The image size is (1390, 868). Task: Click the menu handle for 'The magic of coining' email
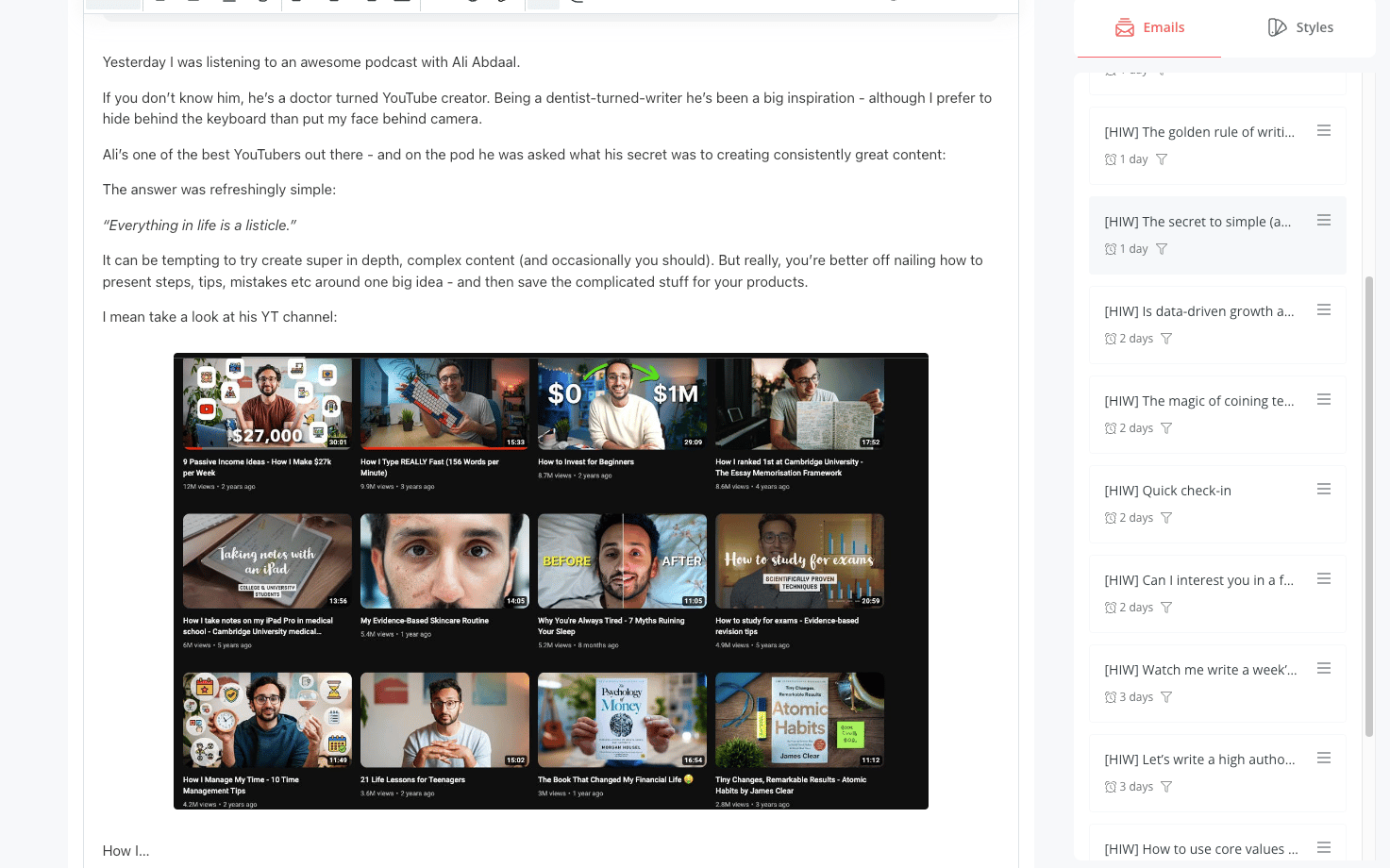coord(1324,399)
